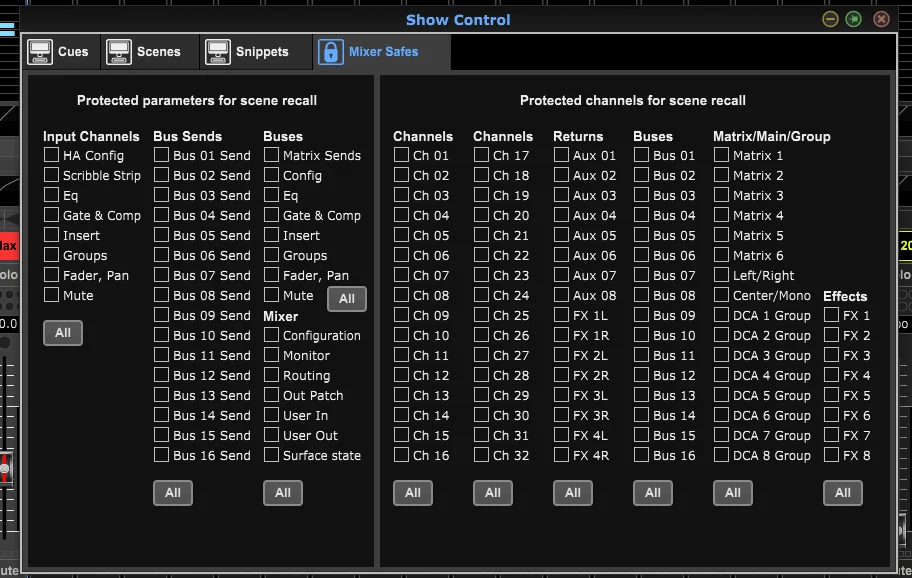The height and width of the screenshot is (578, 912).
Task: Click the padlock icon on Mixer Safes
Action: (330, 52)
